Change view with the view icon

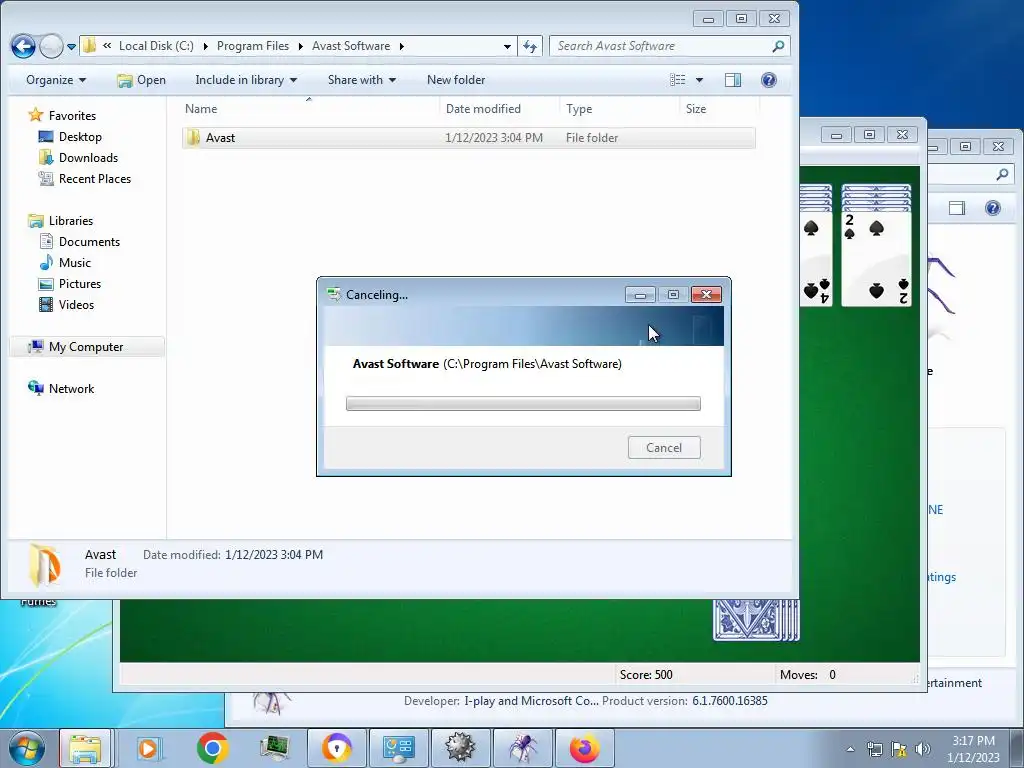(x=677, y=80)
